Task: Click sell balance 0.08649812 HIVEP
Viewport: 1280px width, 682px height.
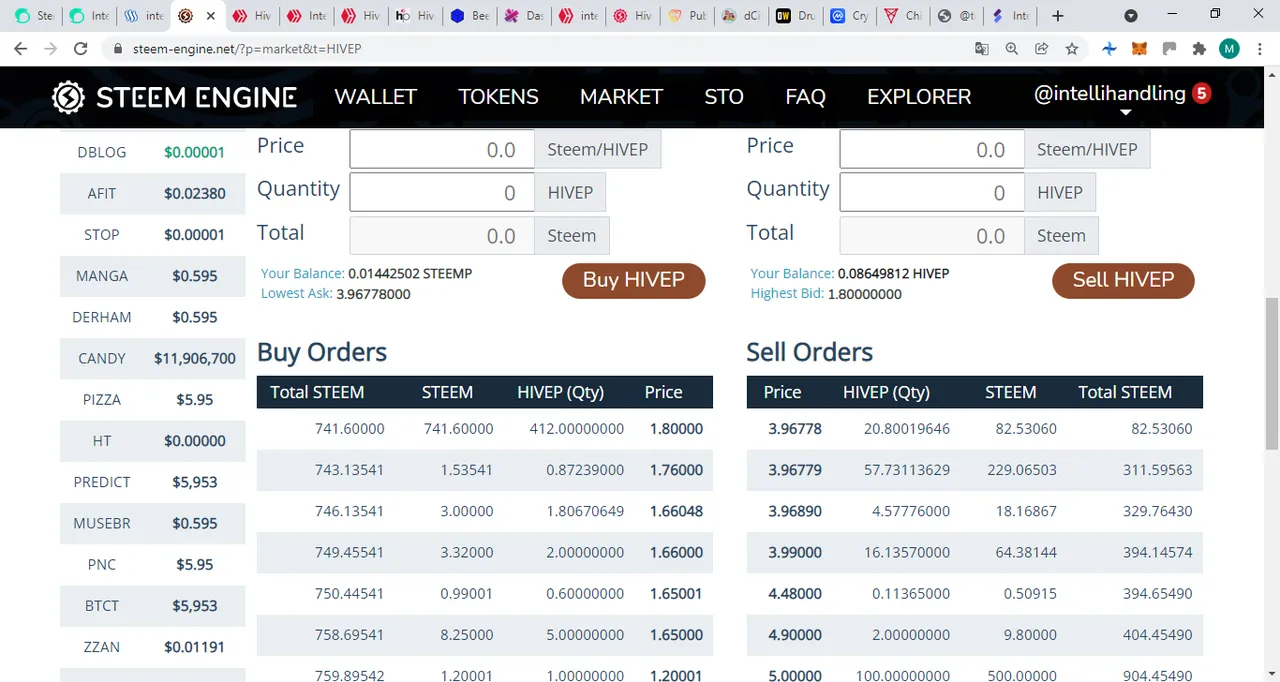Action: click(x=896, y=273)
